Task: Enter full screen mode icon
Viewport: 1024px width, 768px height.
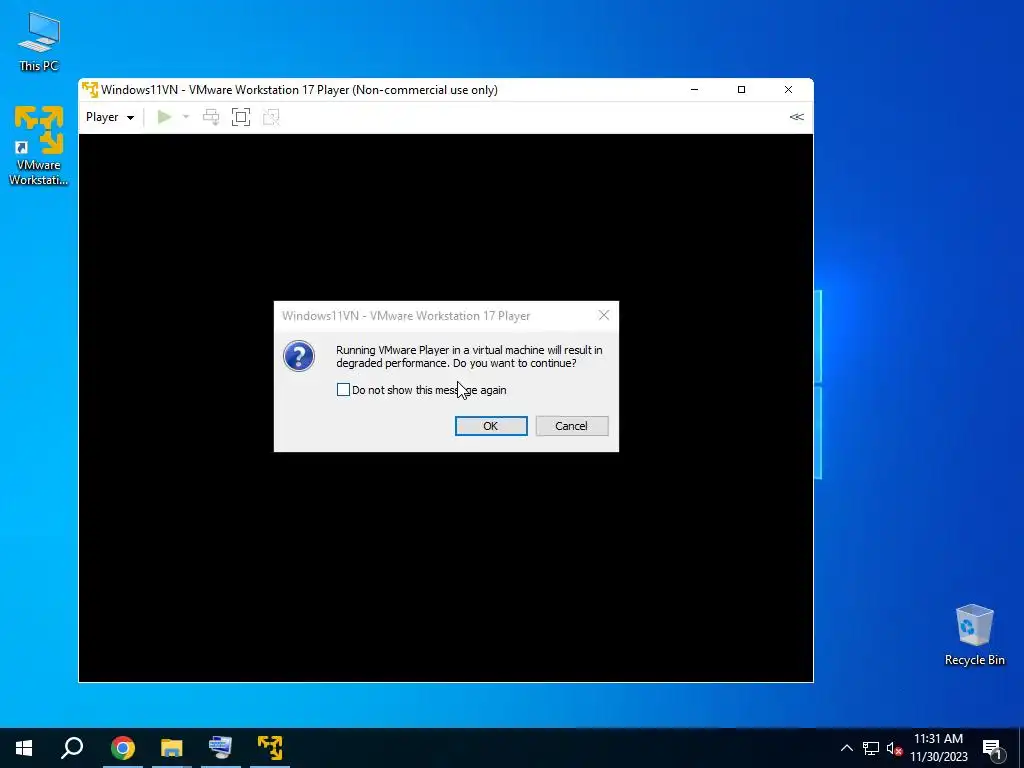Action: (241, 117)
